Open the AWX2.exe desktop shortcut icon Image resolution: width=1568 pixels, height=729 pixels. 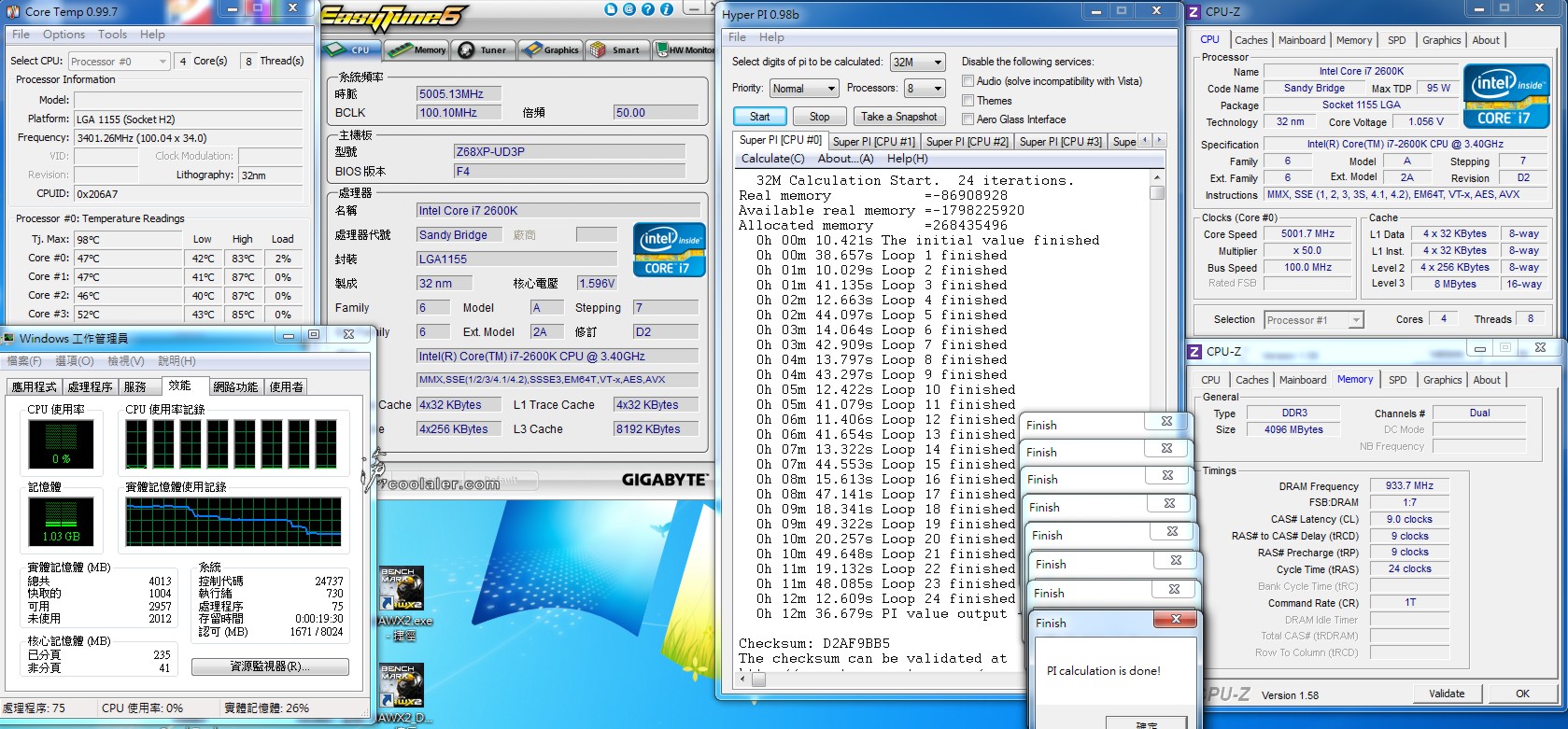(403, 589)
